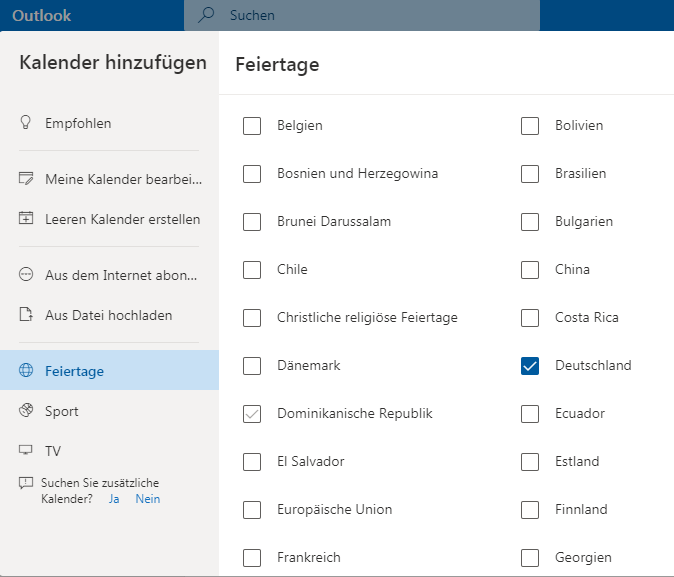Enable the Europäische Union holiday calendar
This screenshot has width=674, height=577.
click(x=252, y=510)
